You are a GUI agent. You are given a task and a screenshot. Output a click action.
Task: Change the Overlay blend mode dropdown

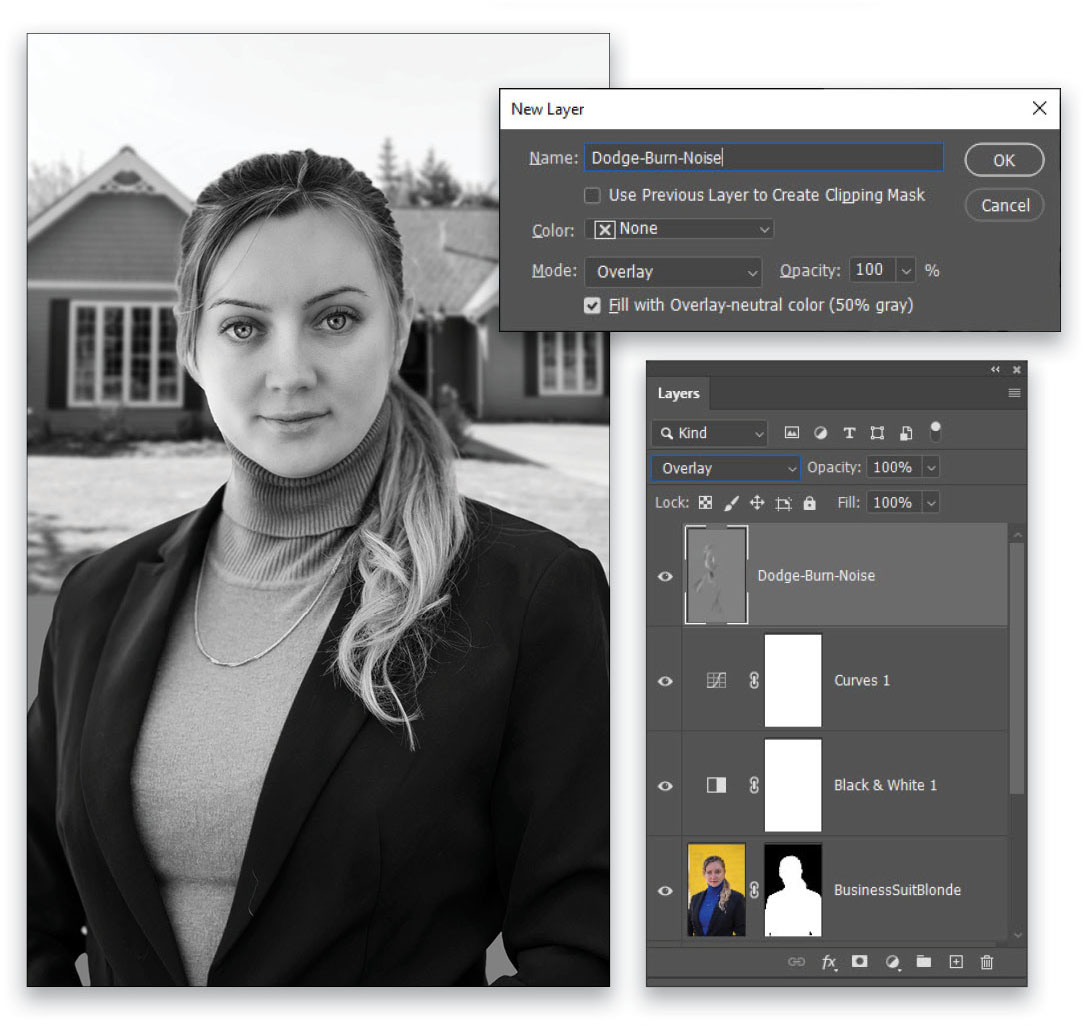pos(725,467)
